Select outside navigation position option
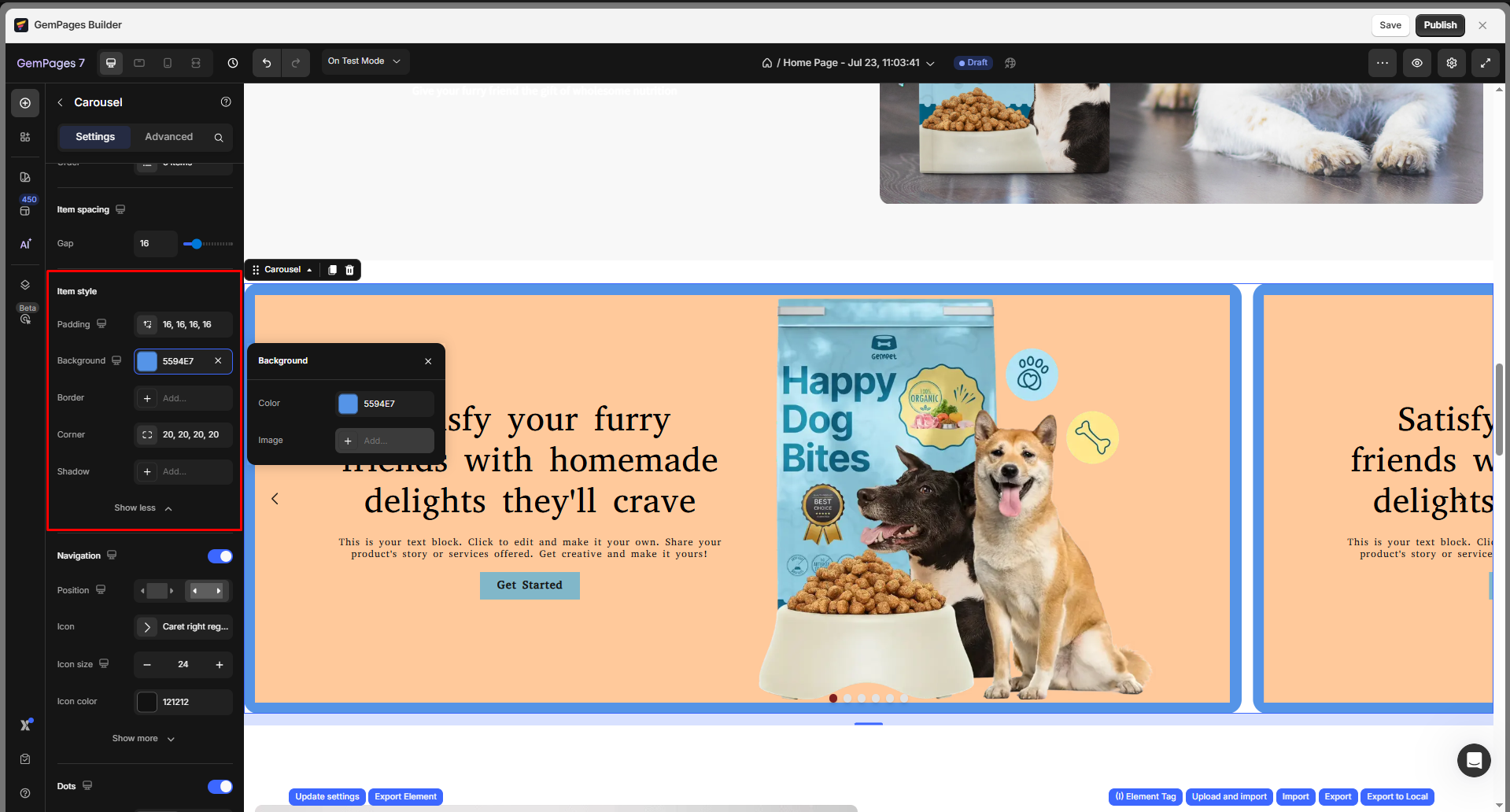1510x812 pixels. [x=157, y=591]
